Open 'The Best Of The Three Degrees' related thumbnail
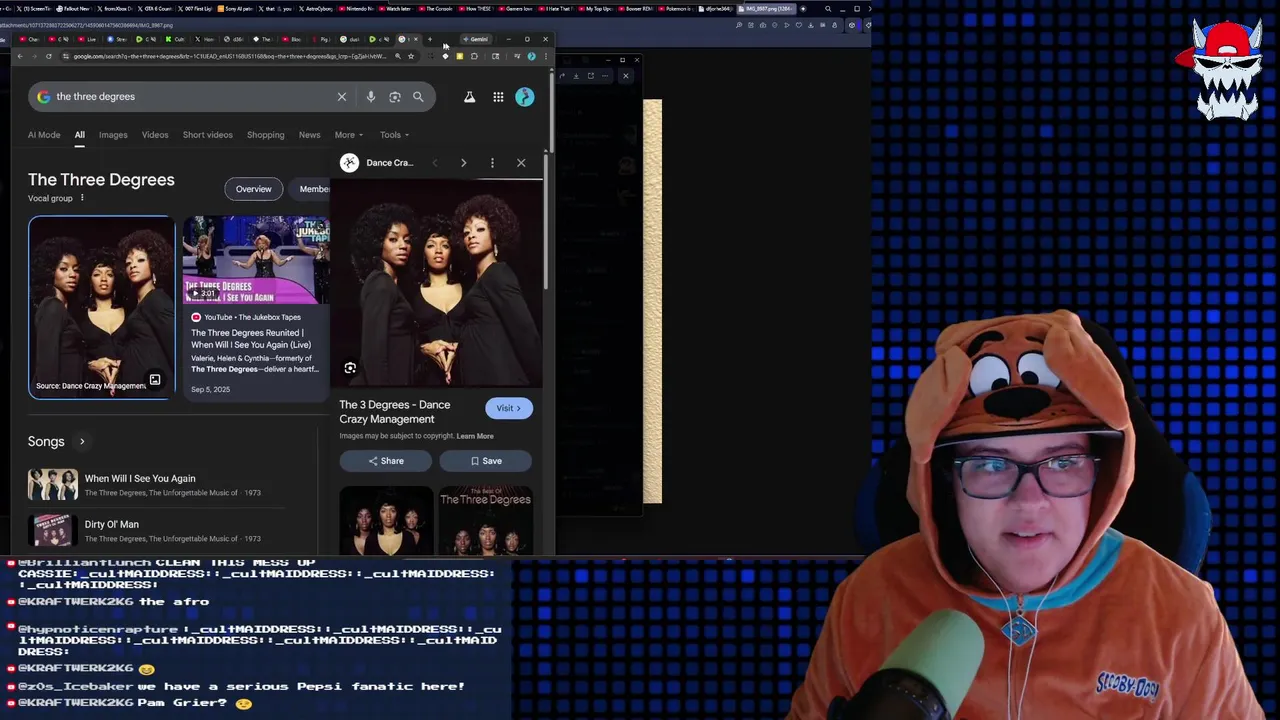This screenshot has height=720, width=1280. pyautogui.click(x=485, y=520)
